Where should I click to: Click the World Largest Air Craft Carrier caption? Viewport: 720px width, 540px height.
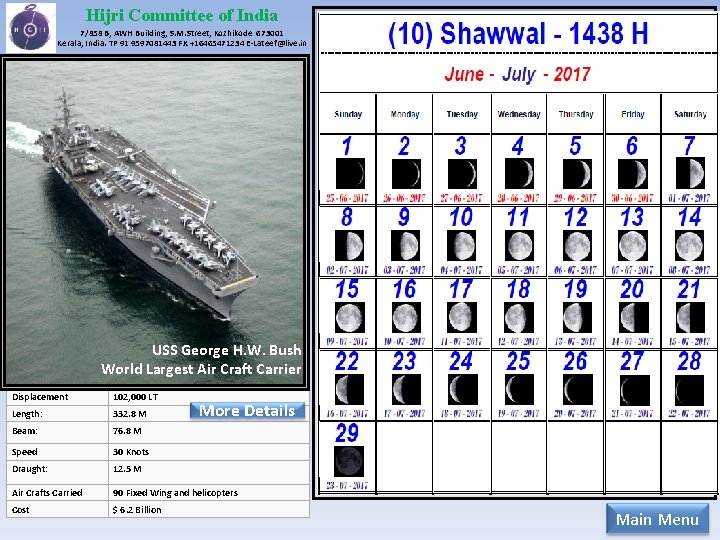tap(201, 369)
